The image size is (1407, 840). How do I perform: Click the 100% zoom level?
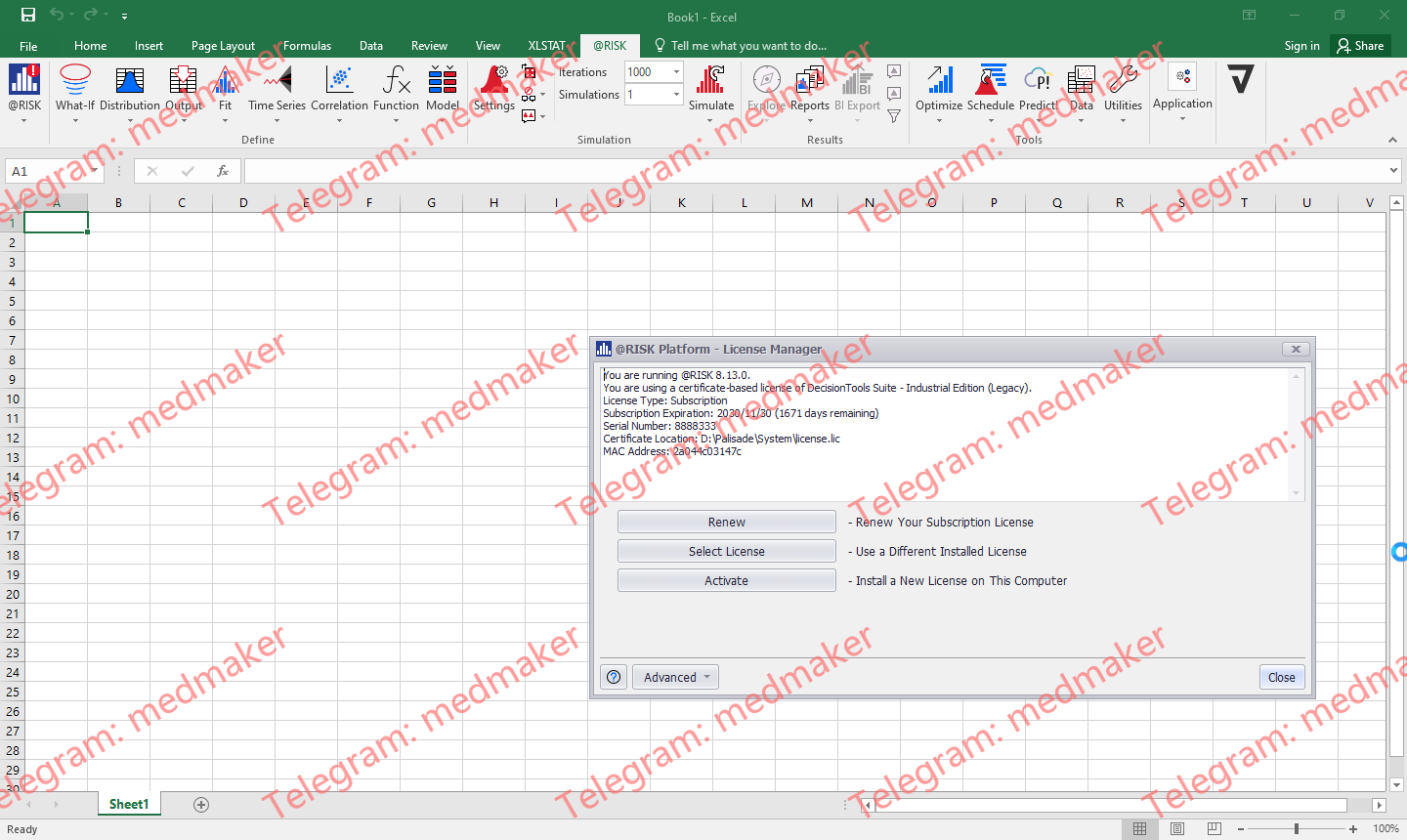coord(1386,828)
